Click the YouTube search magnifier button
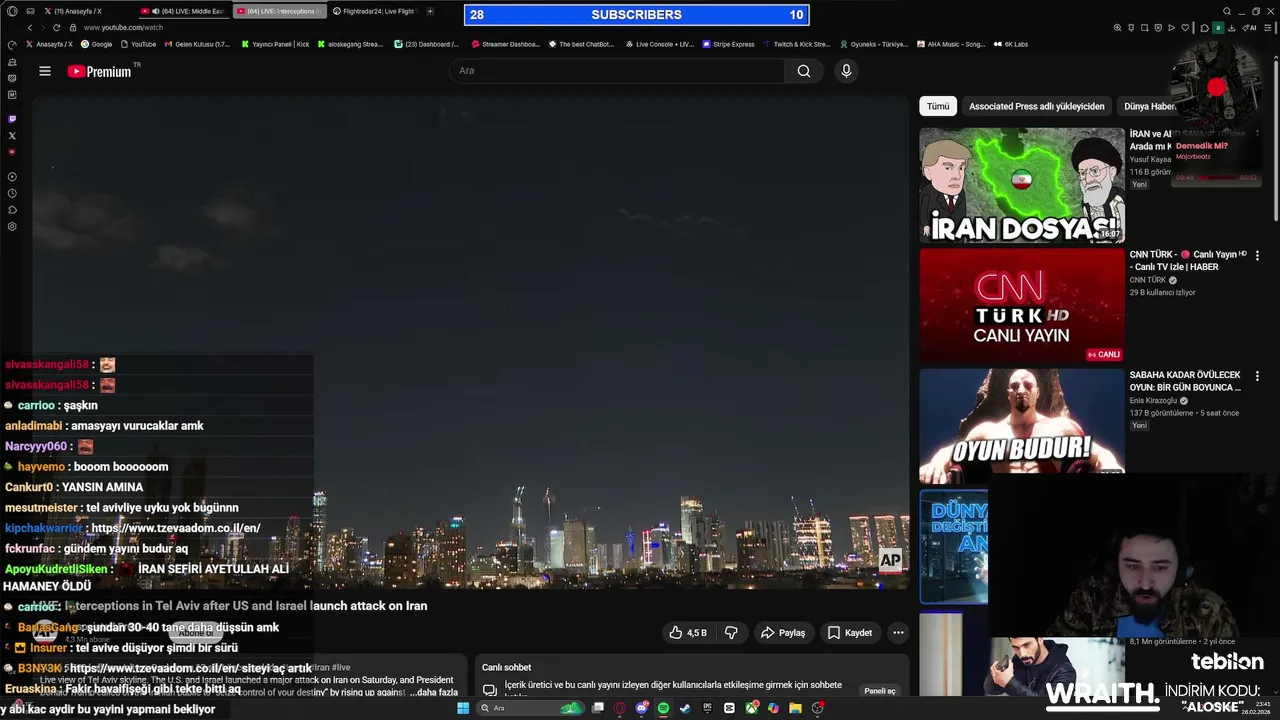1280x720 pixels. click(804, 71)
